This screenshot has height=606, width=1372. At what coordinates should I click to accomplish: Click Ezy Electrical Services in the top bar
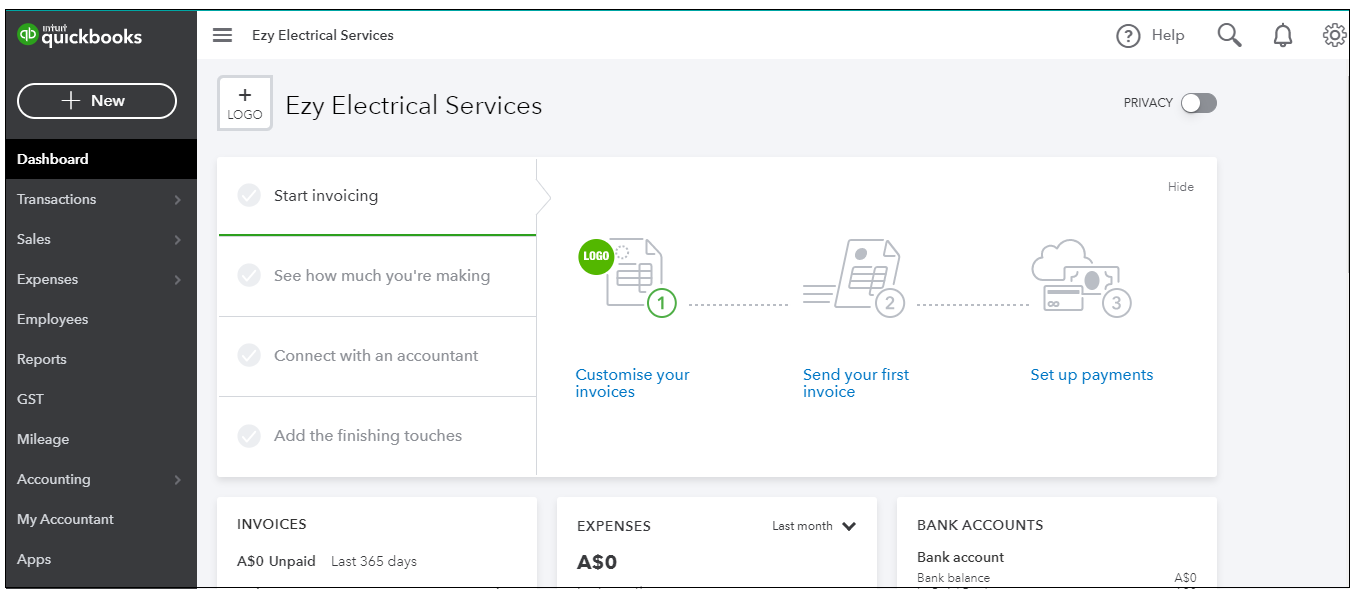323,35
